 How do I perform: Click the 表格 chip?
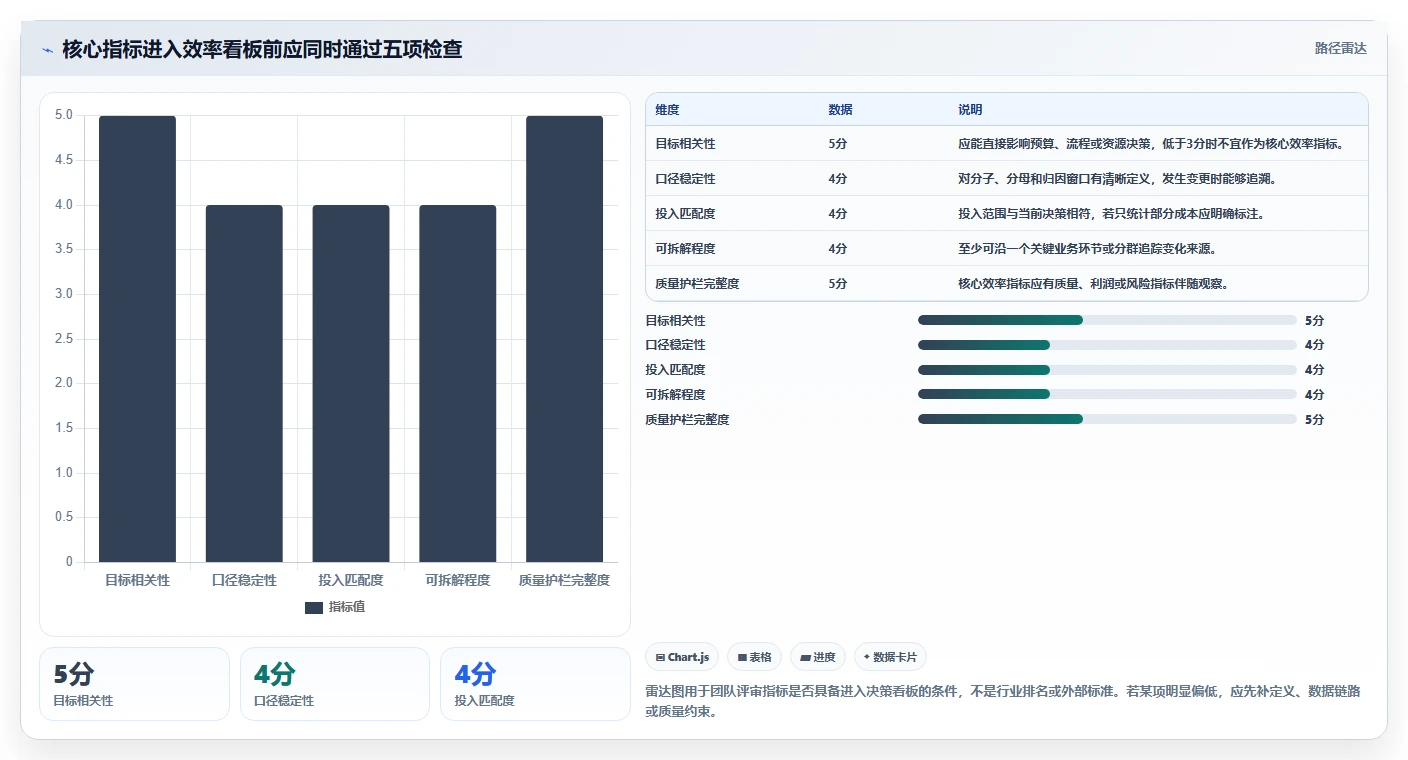coord(754,657)
